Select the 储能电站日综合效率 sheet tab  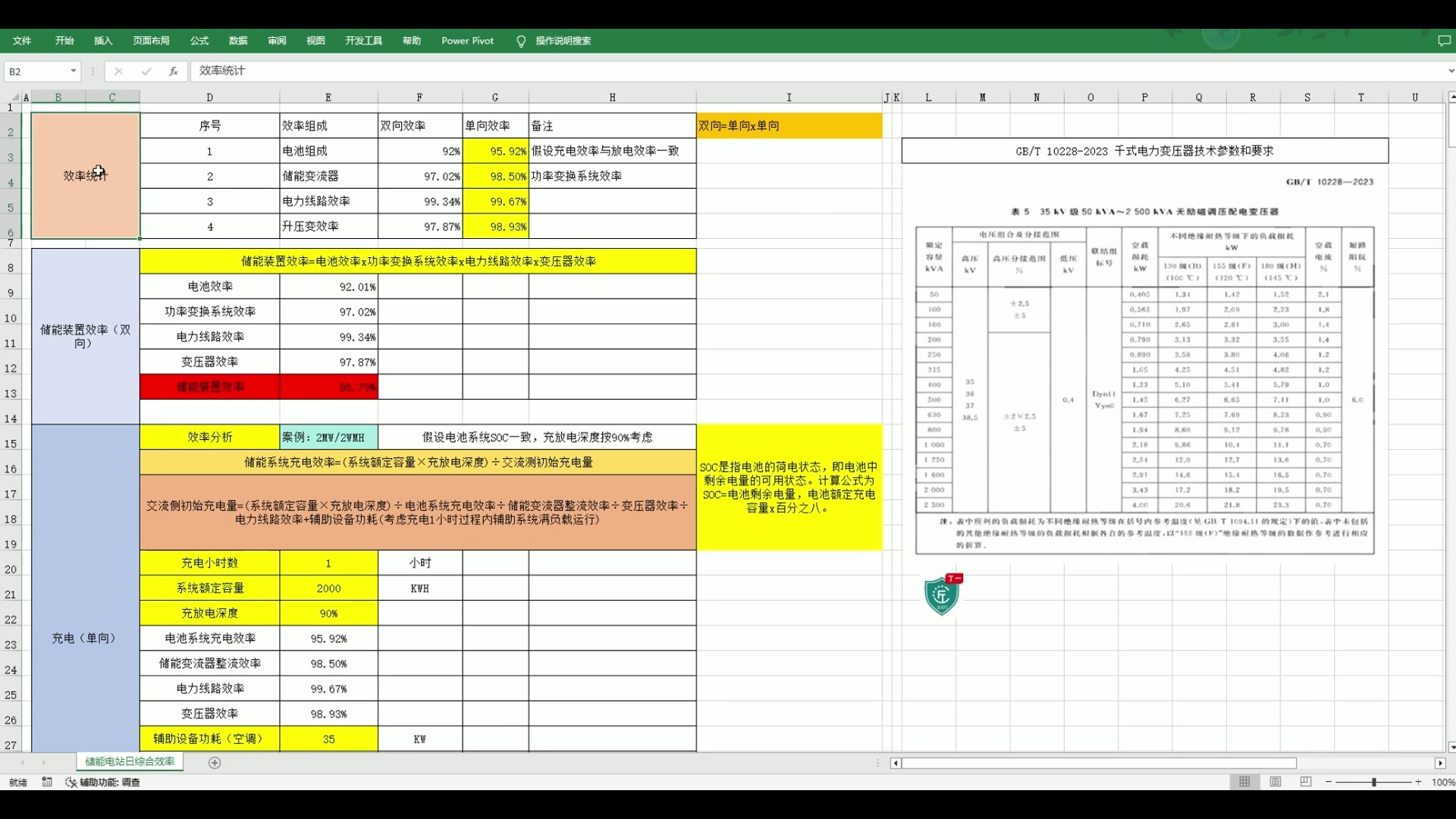click(x=130, y=761)
